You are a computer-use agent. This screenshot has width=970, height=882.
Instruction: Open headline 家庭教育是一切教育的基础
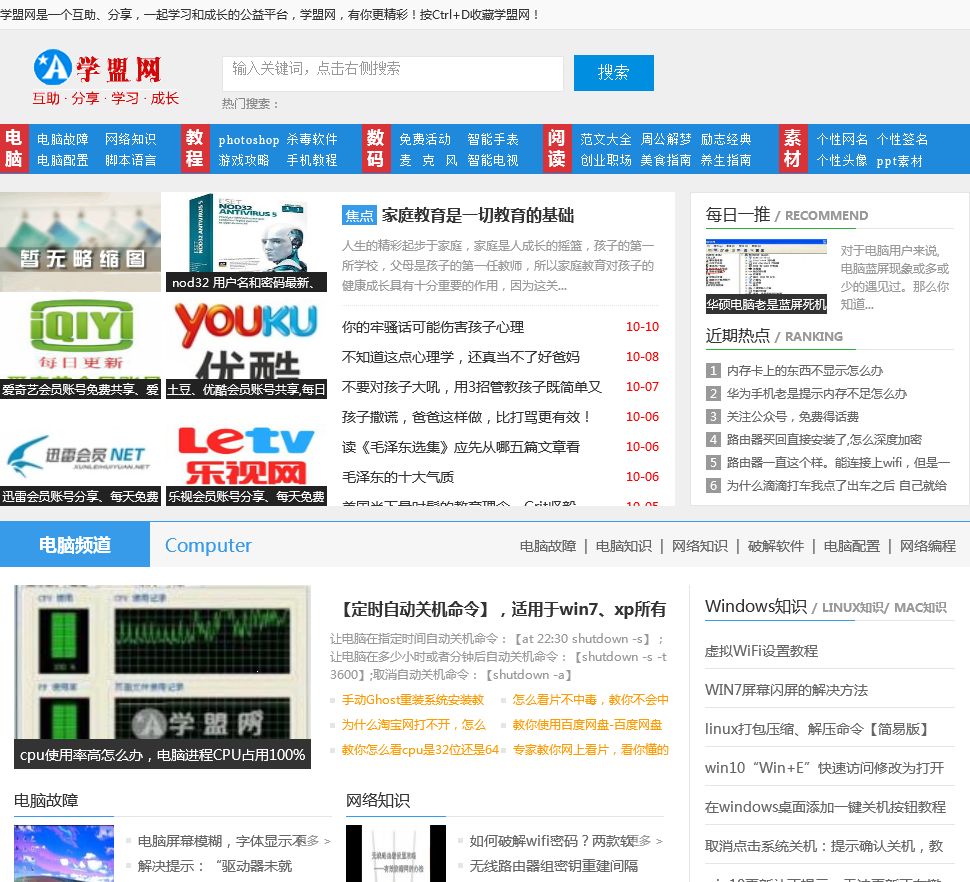[x=478, y=215]
